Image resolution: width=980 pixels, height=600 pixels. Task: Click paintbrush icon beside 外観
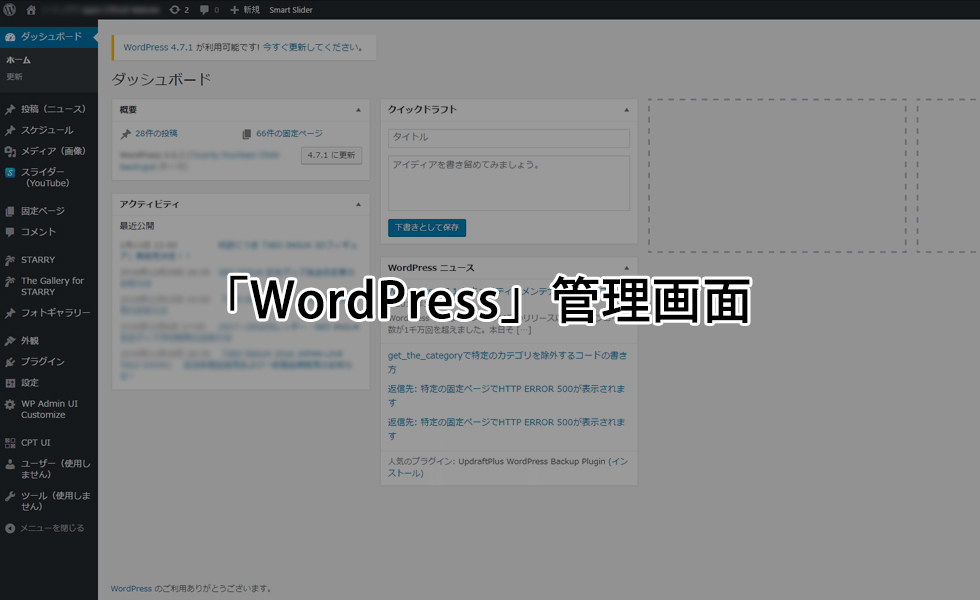click(10, 341)
